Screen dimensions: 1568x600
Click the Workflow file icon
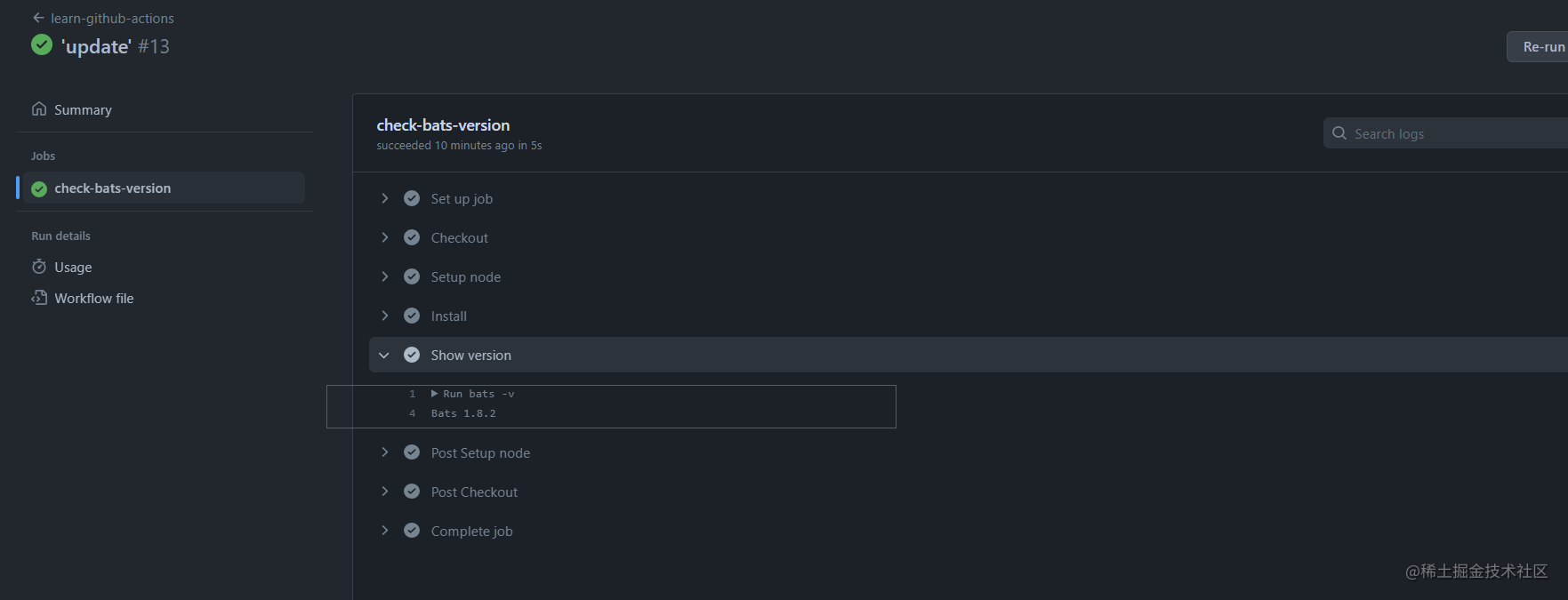(x=39, y=298)
